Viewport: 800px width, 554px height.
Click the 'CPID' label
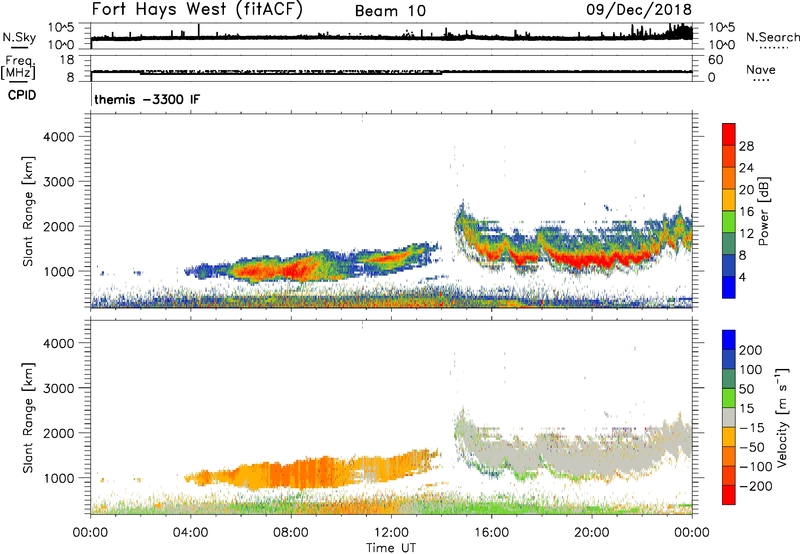point(22,95)
